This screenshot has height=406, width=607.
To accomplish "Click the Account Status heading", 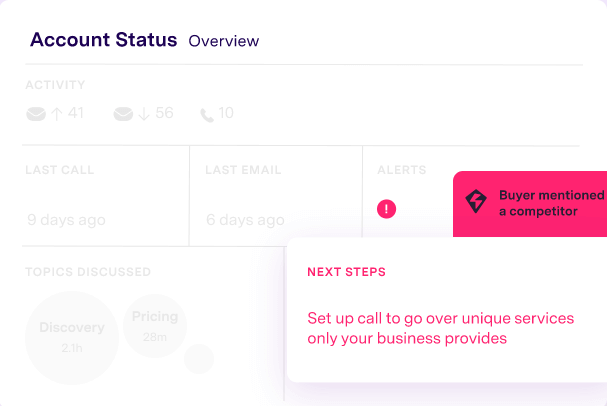I will point(104,39).
